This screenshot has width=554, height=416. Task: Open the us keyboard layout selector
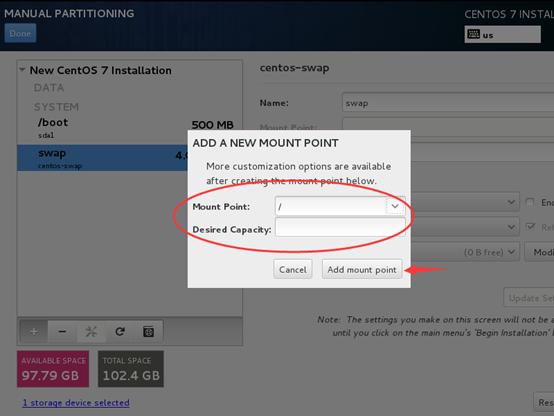pos(502,35)
